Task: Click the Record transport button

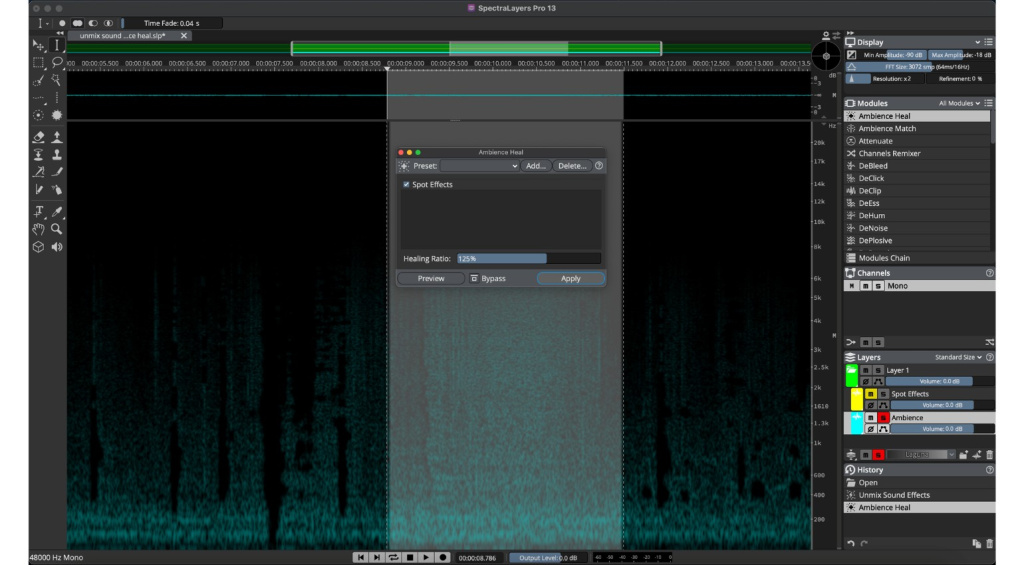Action: (442, 557)
